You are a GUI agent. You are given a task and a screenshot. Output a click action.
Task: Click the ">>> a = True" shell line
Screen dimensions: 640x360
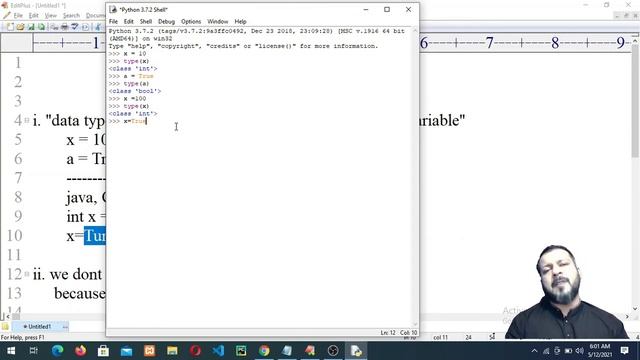(131, 76)
